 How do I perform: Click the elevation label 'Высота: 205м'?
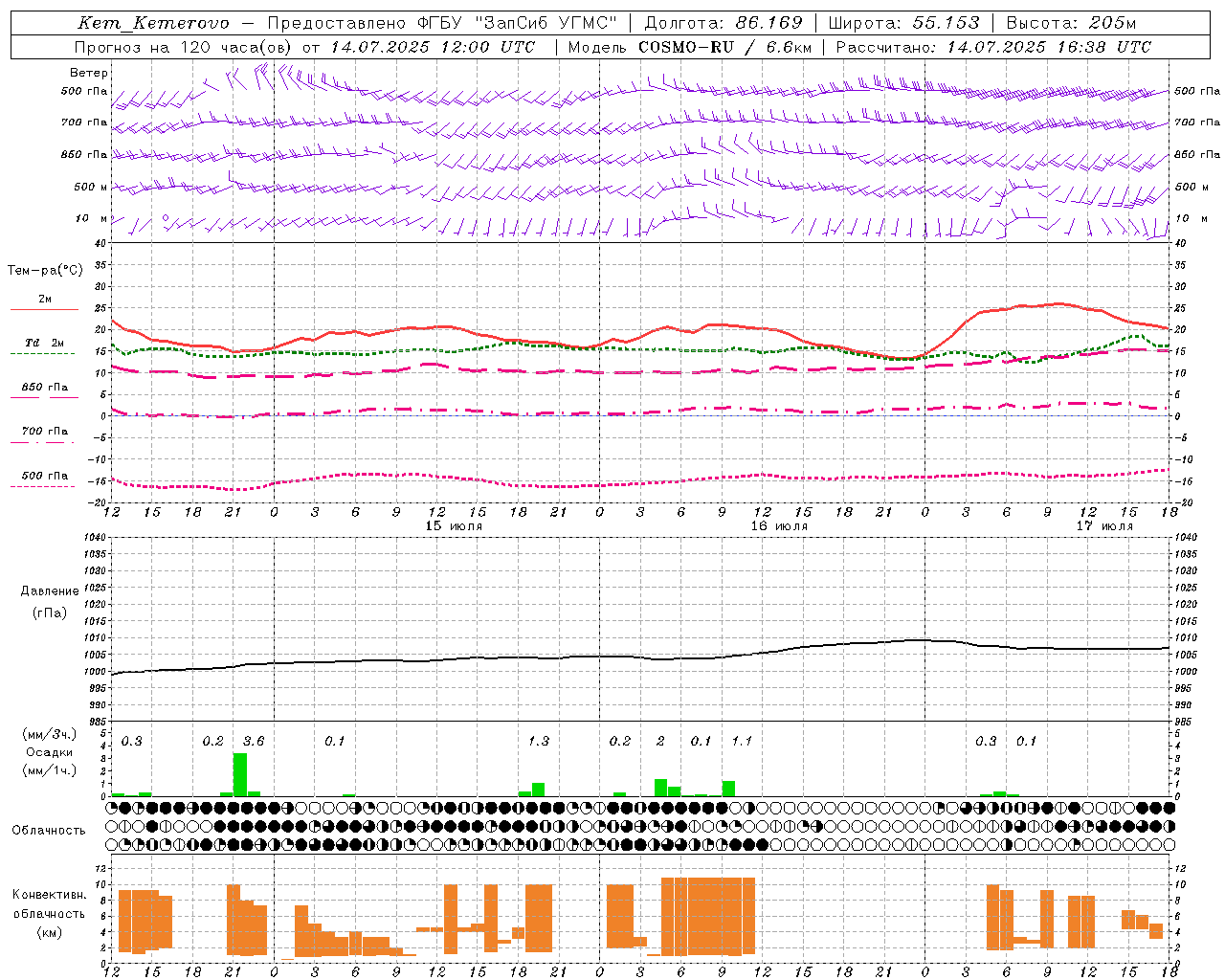(1071, 23)
